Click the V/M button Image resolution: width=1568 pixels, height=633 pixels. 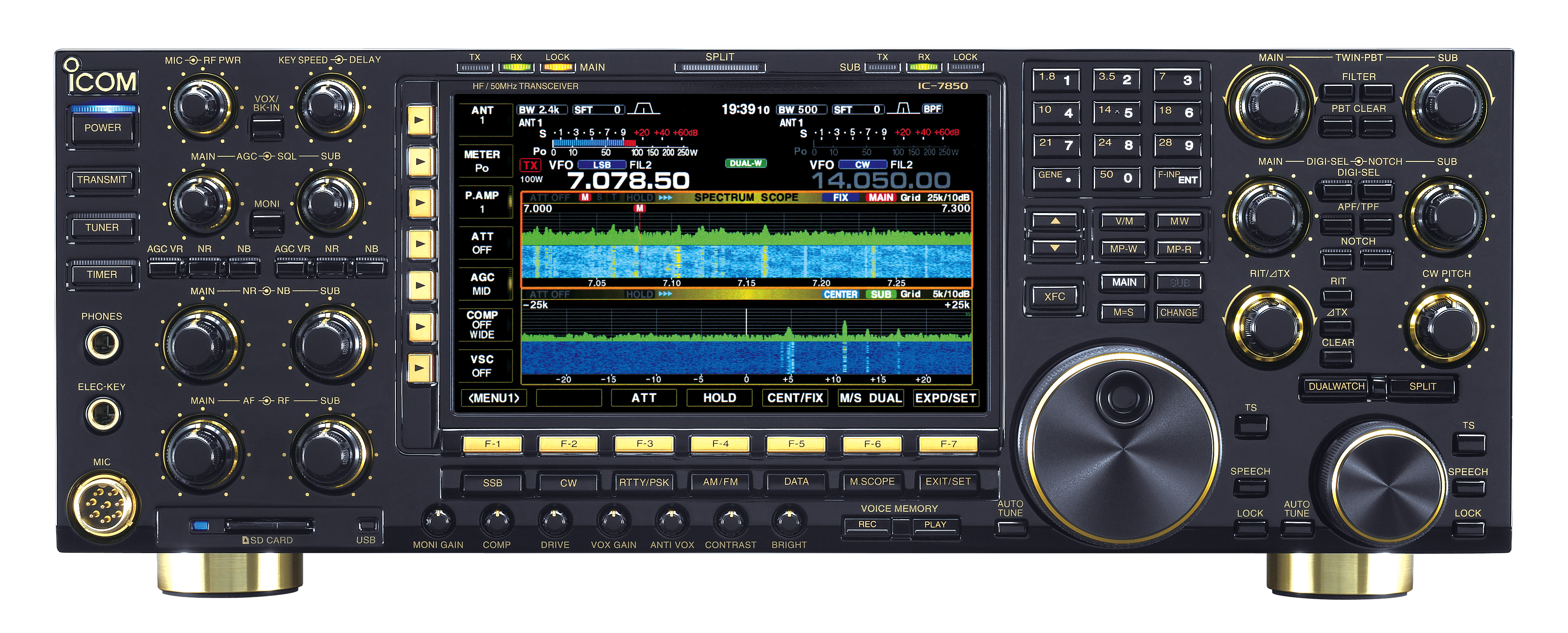1124,221
